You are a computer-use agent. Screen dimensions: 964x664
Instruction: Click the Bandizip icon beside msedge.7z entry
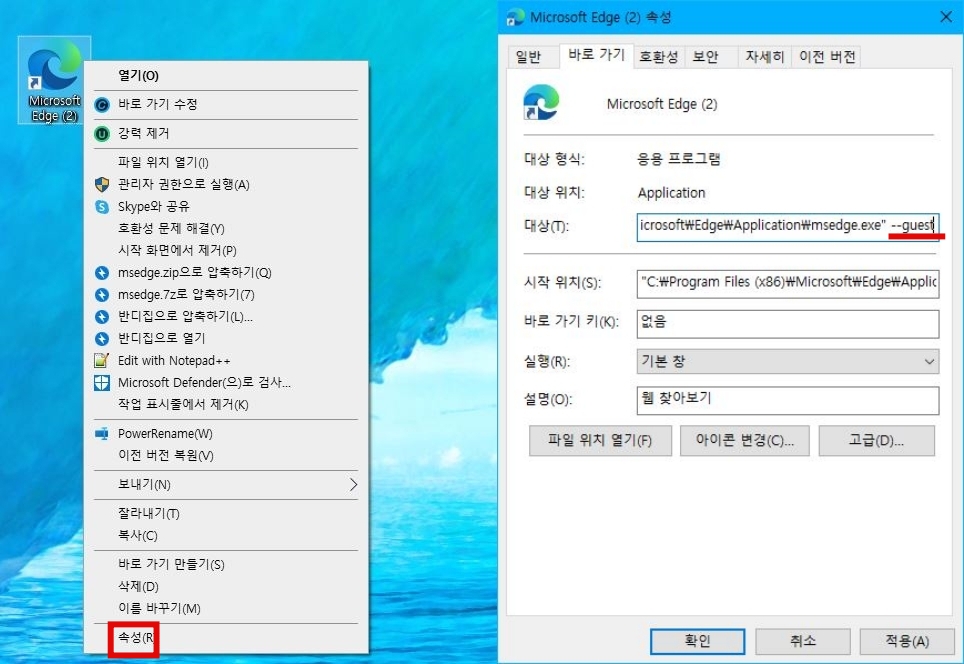(x=102, y=294)
